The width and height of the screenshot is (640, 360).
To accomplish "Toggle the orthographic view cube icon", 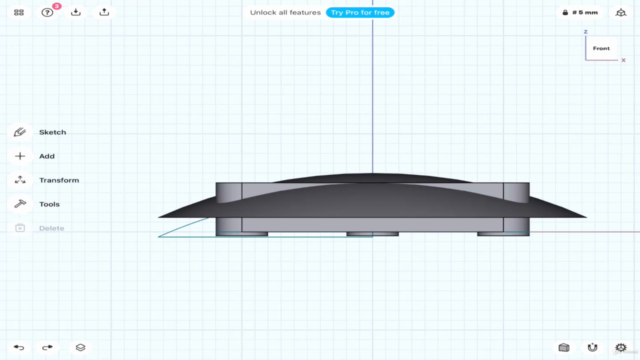I will pyautogui.click(x=621, y=13).
